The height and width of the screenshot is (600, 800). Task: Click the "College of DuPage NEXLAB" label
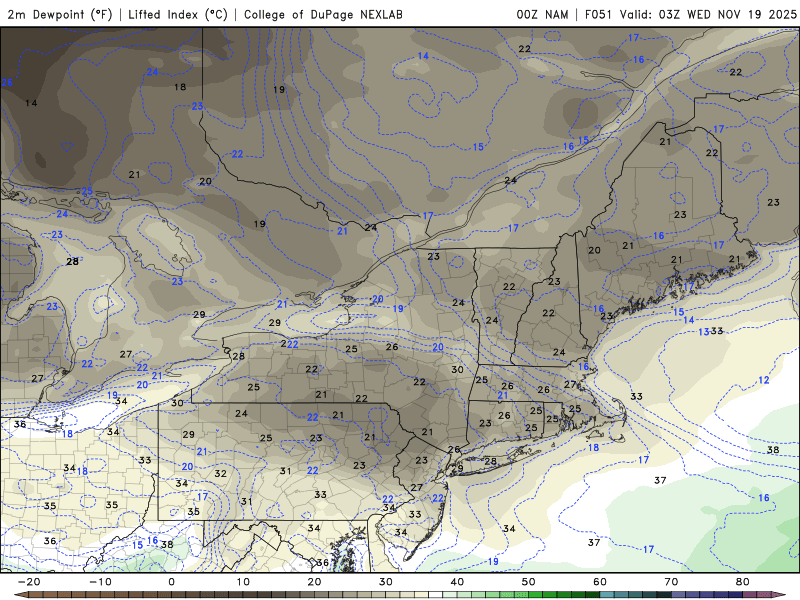tap(323, 14)
